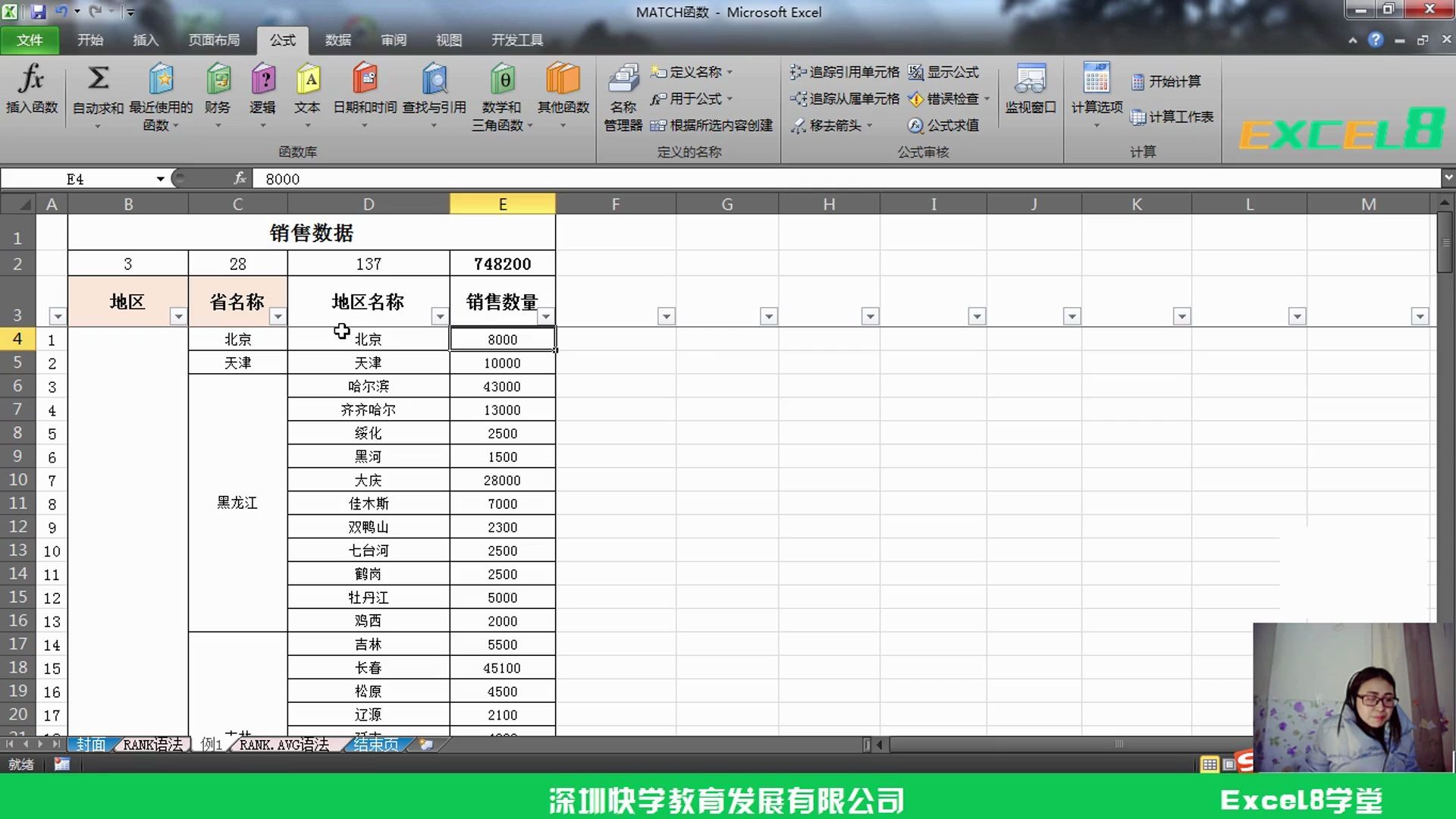This screenshot has height=819, width=1456.
Task: Switch to the RANK语法 sheet tab
Action: click(152, 745)
